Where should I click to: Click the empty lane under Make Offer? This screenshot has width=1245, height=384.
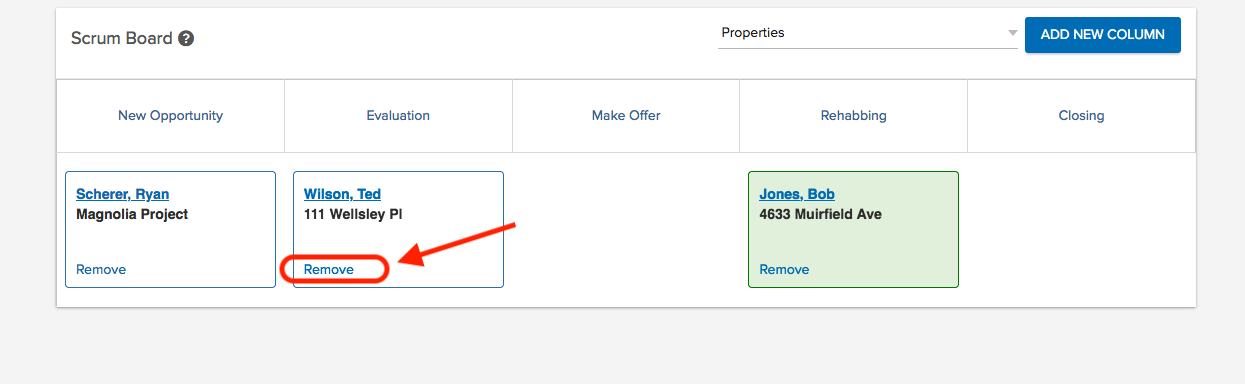[626, 230]
